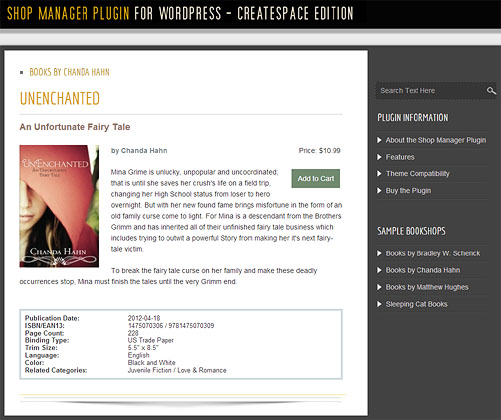Click the Plugin Information sidebar heading

(x=413, y=118)
